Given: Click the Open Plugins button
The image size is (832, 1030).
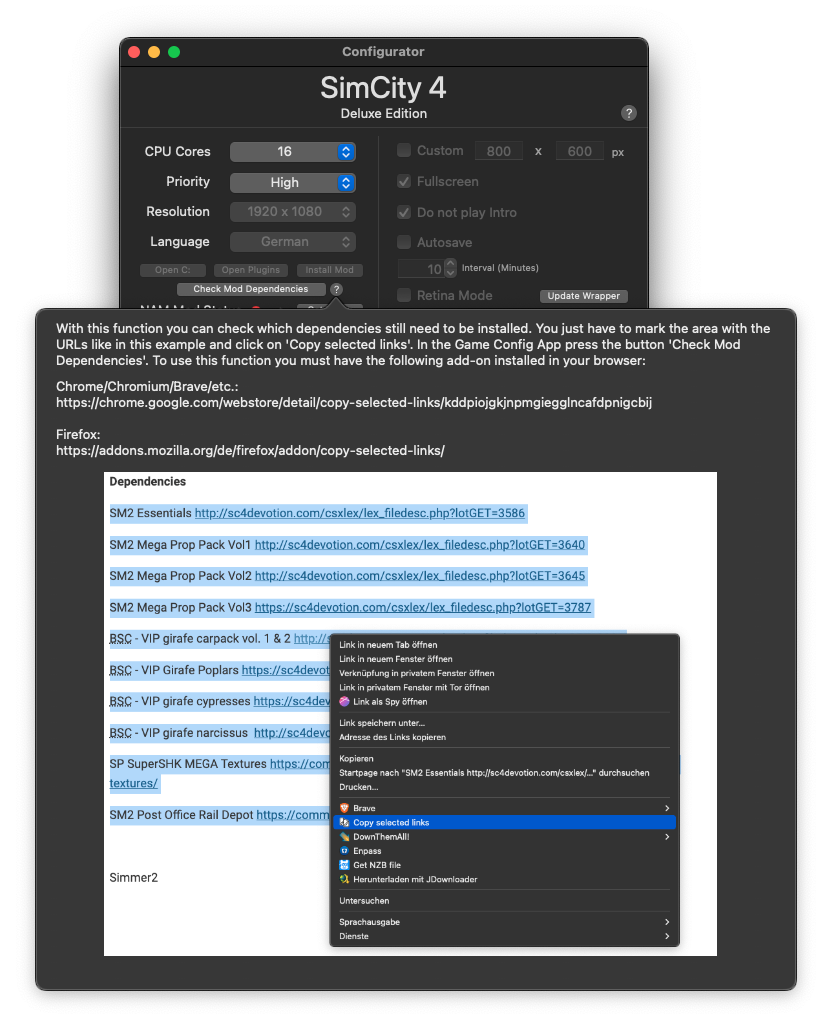Looking at the screenshot, I should (x=251, y=270).
